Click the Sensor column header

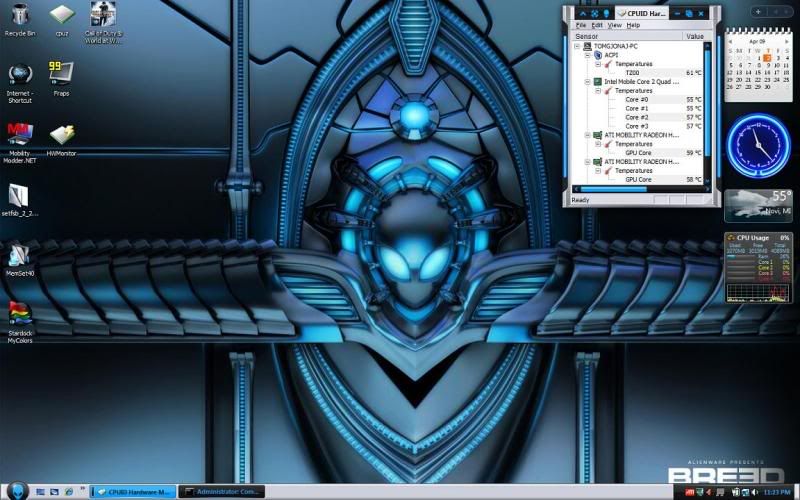tap(627, 36)
